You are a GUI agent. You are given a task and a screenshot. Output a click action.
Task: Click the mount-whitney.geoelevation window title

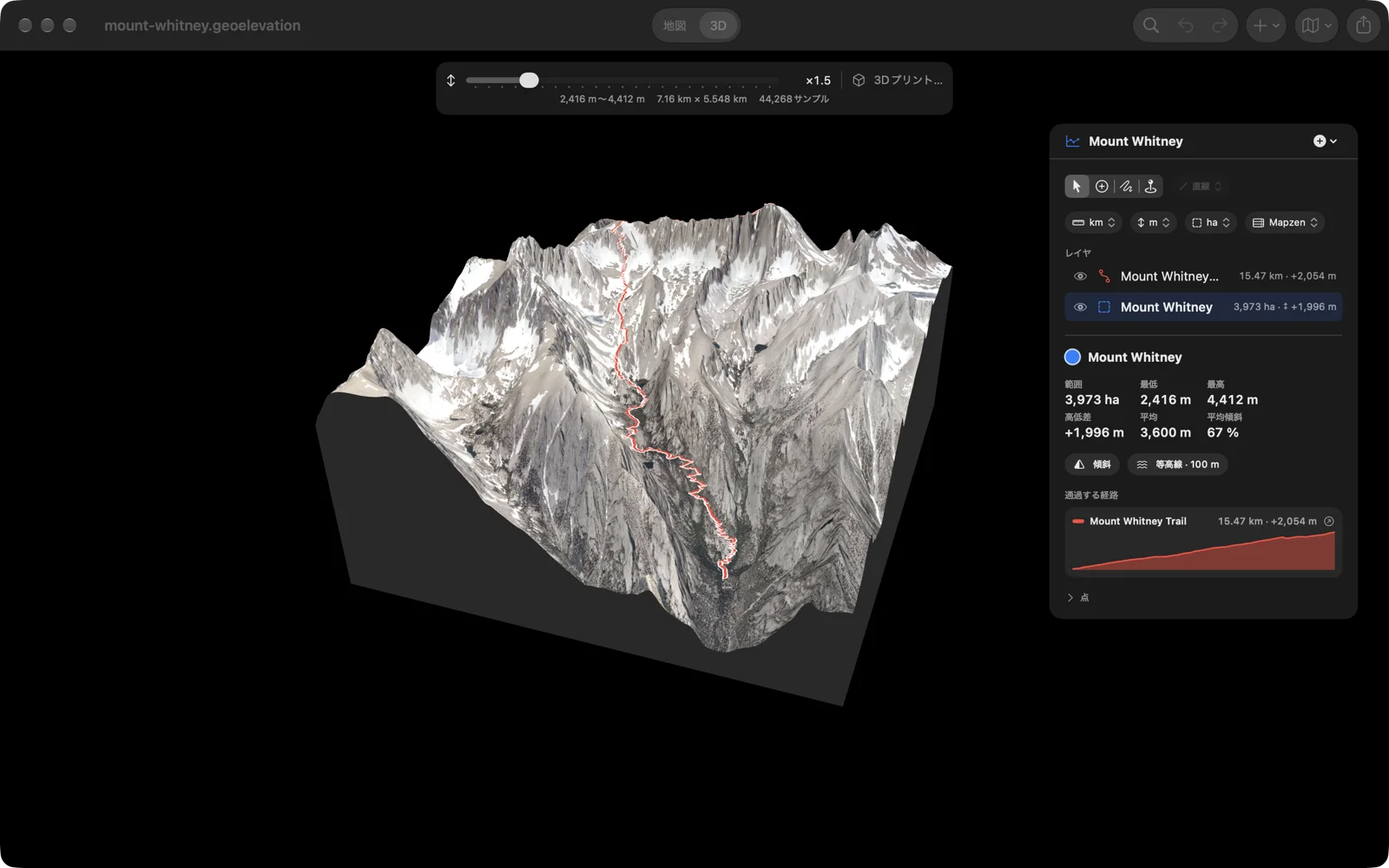click(202, 26)
